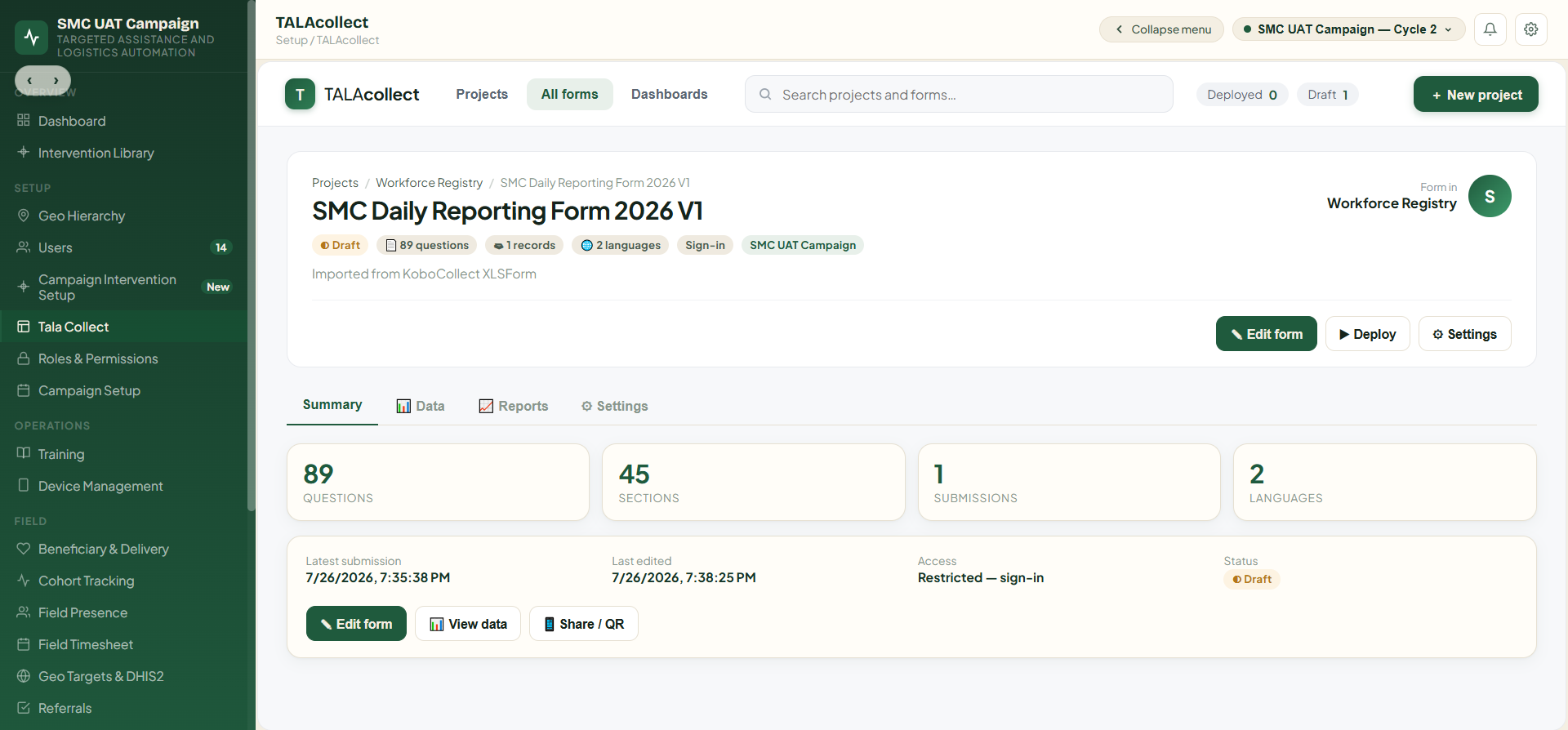The image size is (1568, 730).
Task: Click the green TALAcollect T logo
Action: tap(300, 94)
